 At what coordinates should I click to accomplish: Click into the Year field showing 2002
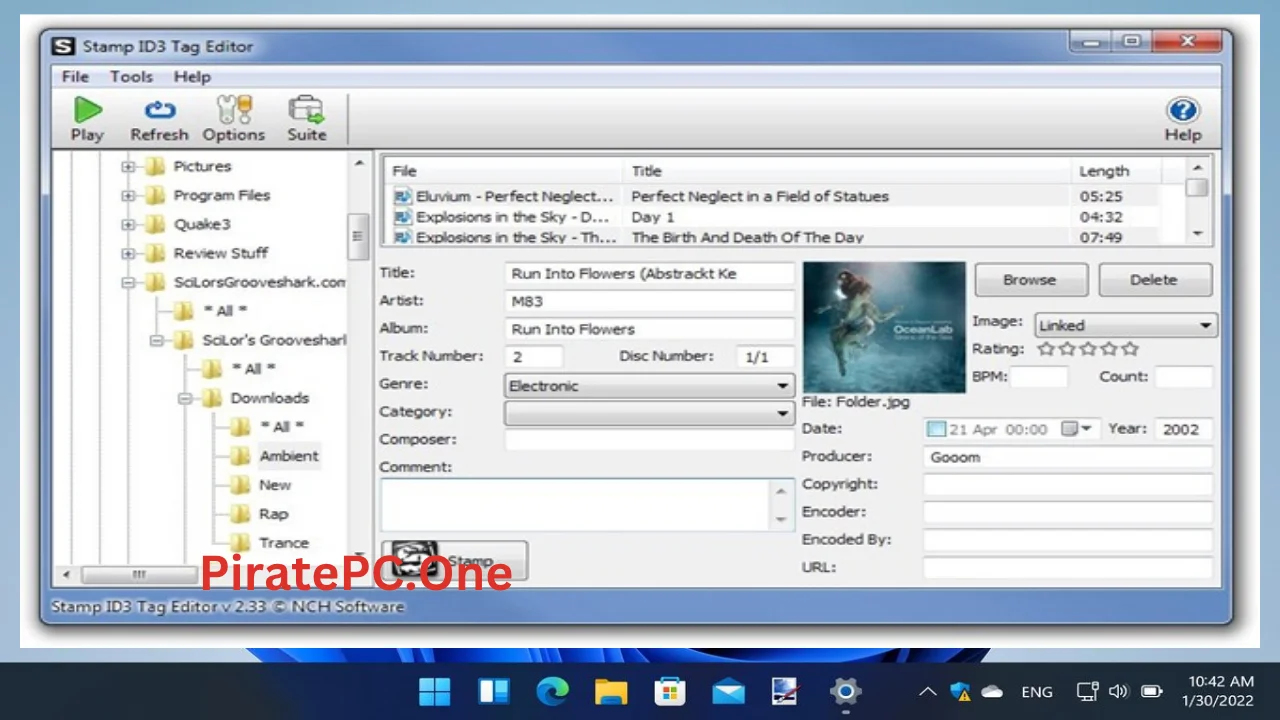pyautogui.click(x=1184, y=429)
